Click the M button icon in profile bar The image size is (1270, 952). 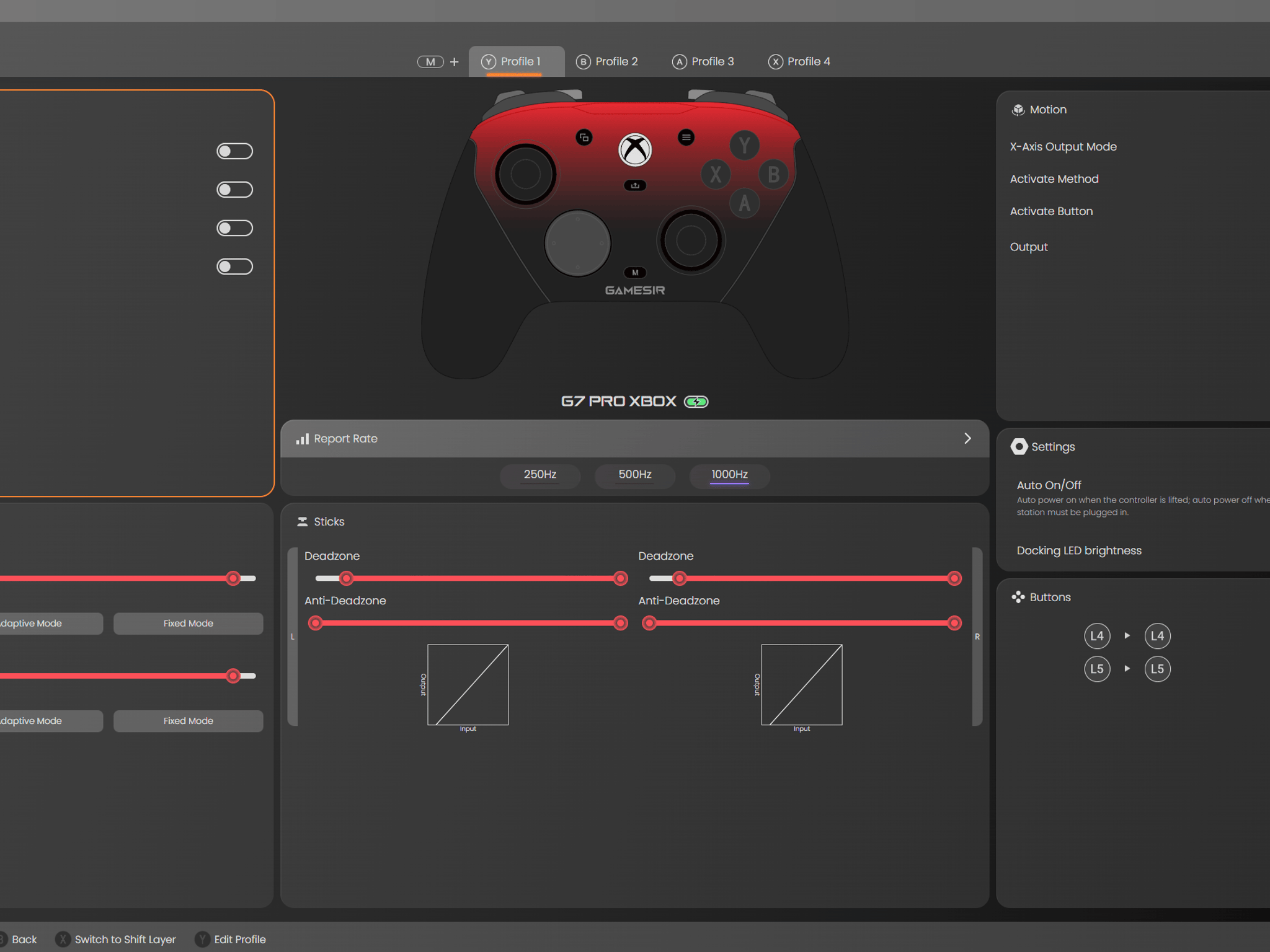coord(430,62)
